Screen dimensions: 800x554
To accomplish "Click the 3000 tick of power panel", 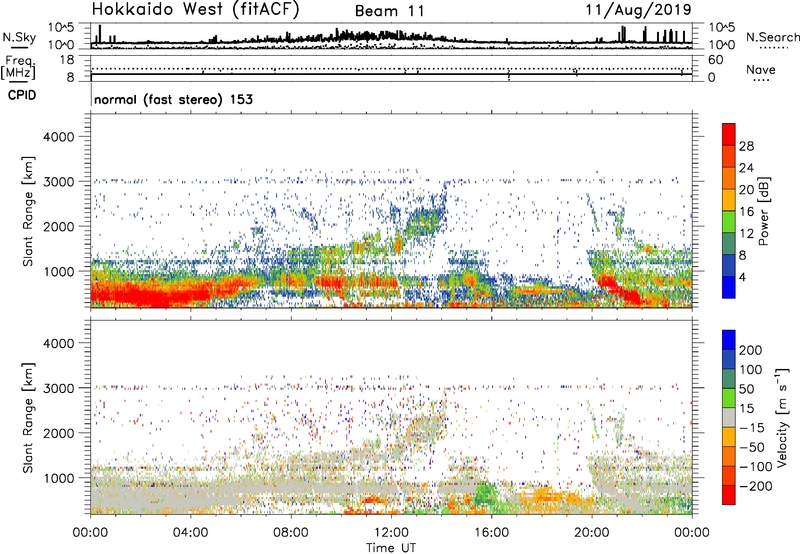I will tap(59, 182).
